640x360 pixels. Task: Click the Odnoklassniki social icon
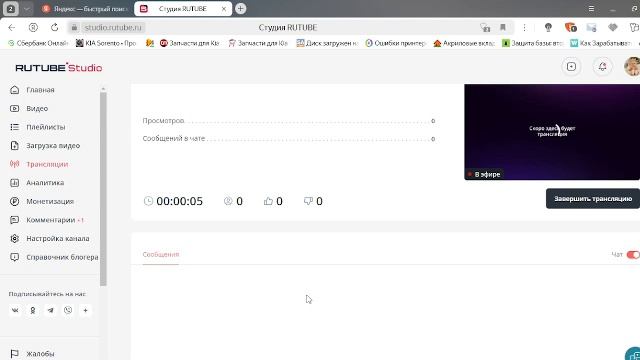(33, 311)
